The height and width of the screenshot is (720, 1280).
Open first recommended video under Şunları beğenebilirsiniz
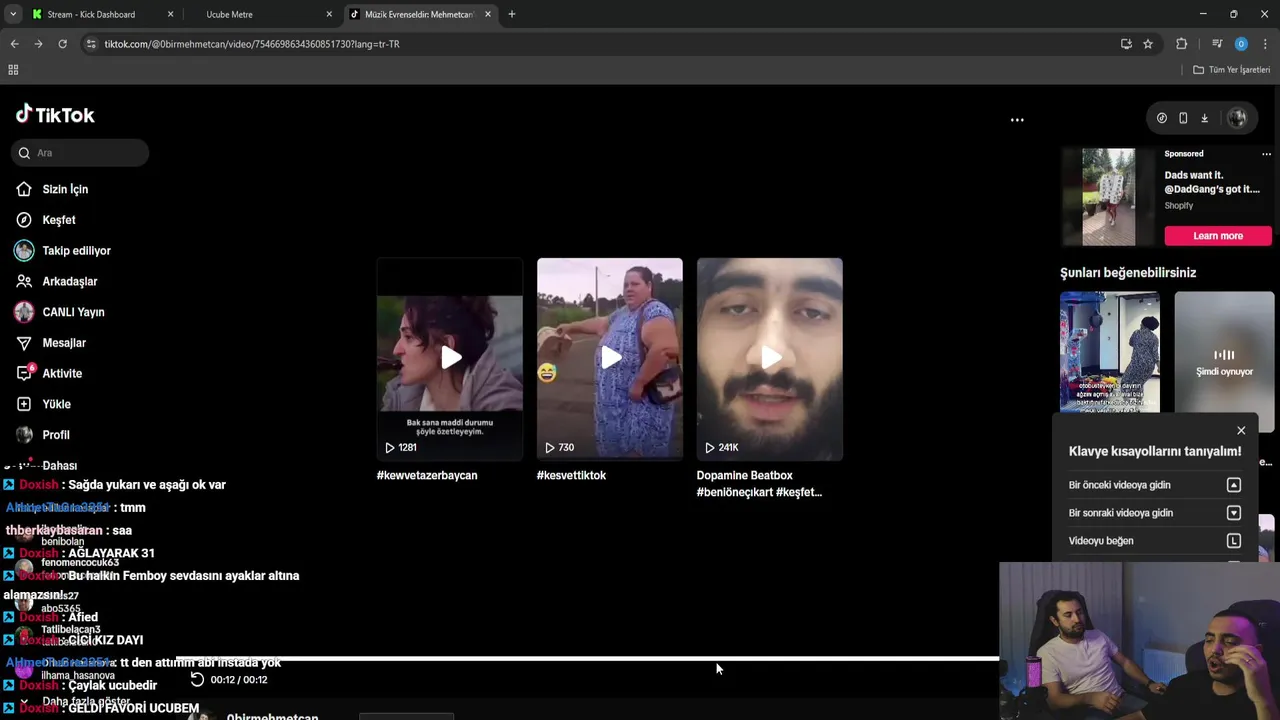[x=1110, y=352]
